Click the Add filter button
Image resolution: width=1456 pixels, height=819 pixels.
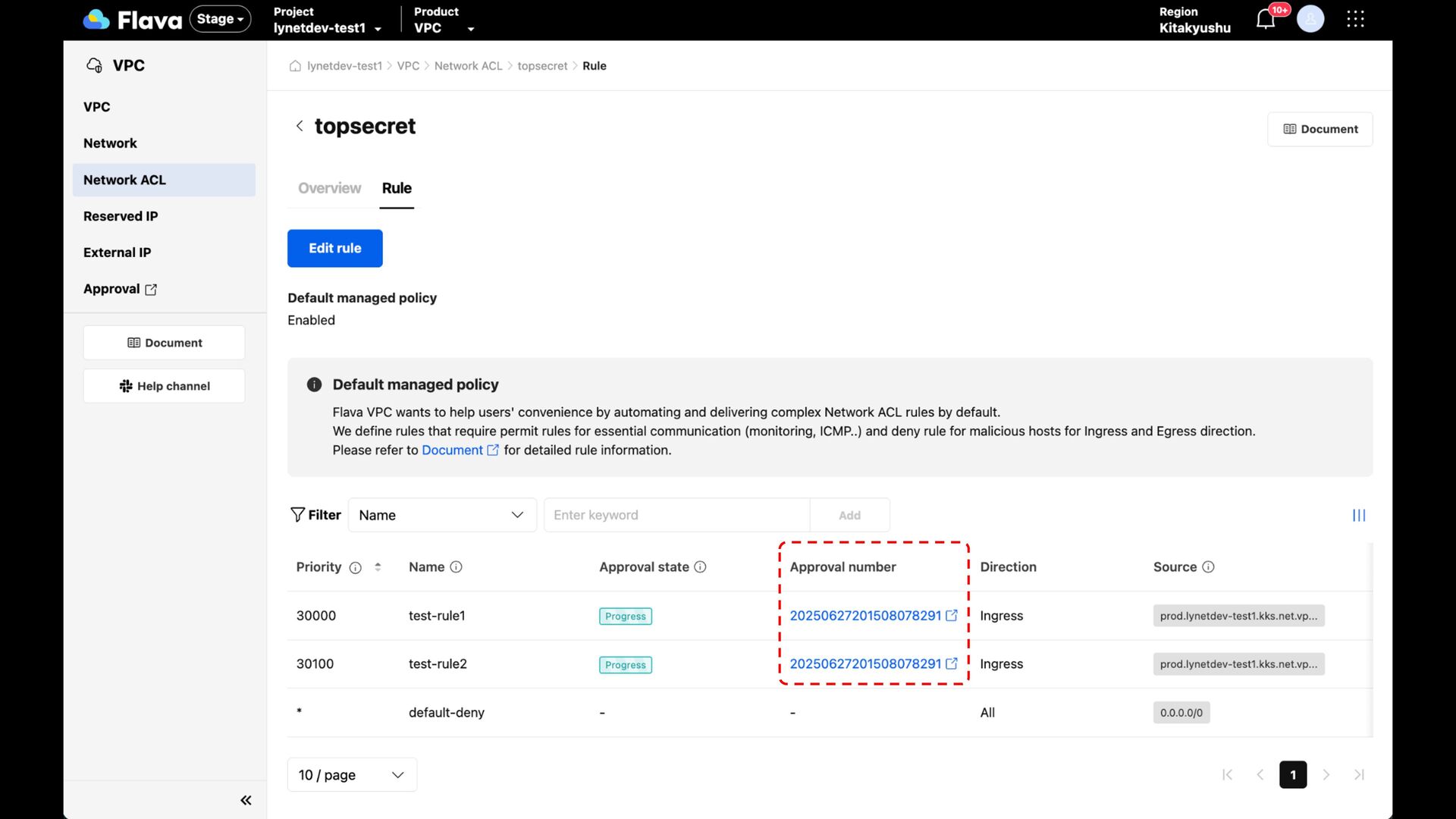(849, 515)
